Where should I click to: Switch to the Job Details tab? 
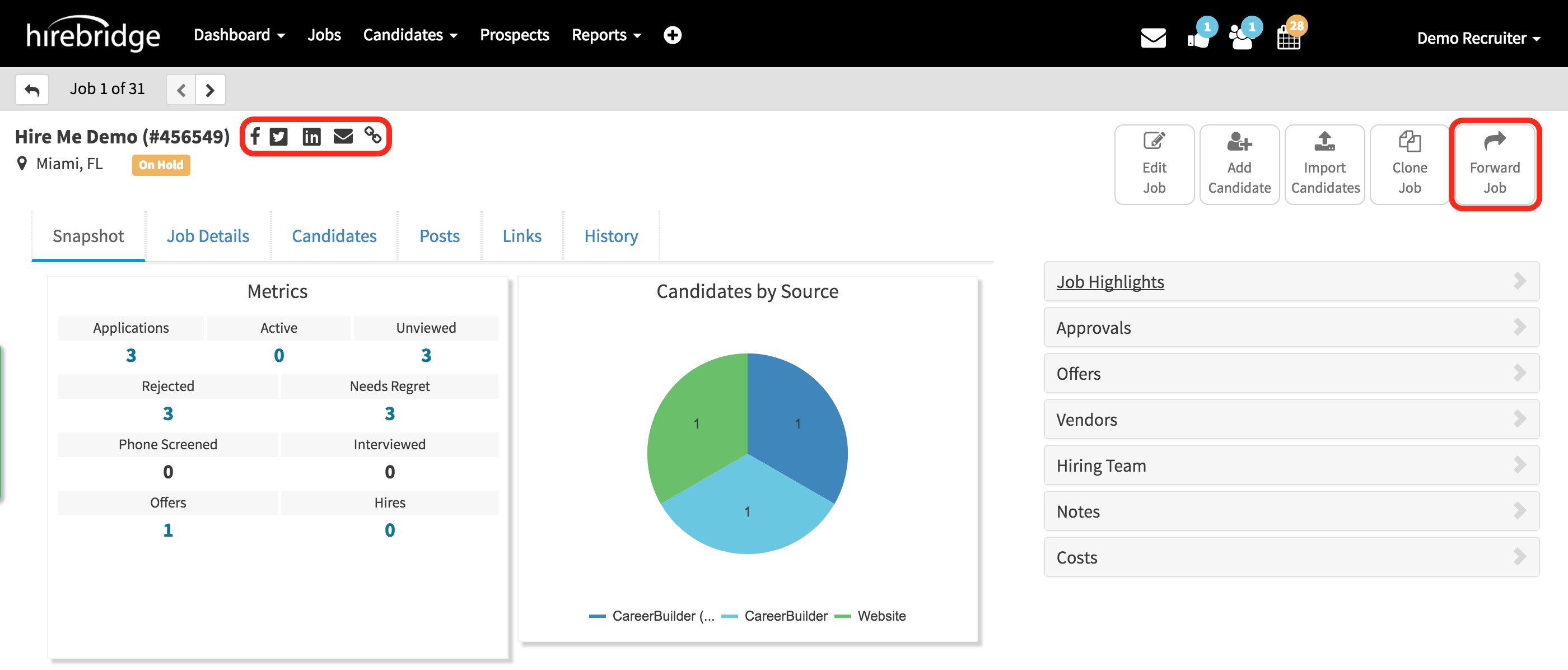pyautogui.click(x=208, y=236)
